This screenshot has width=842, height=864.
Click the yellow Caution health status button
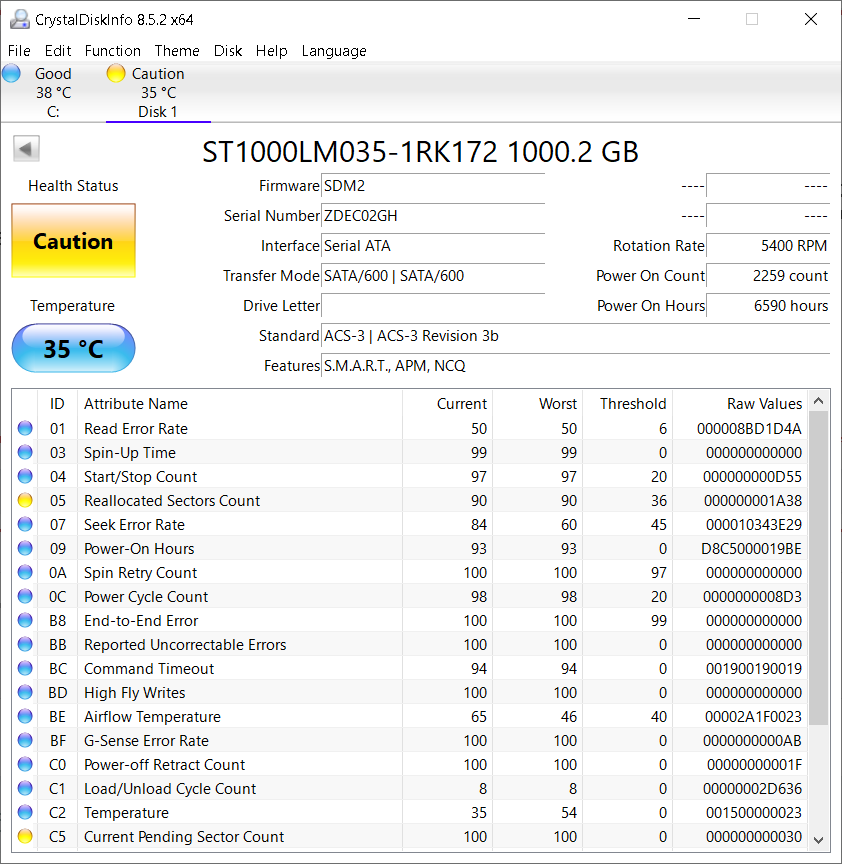[x=73, y=241]
